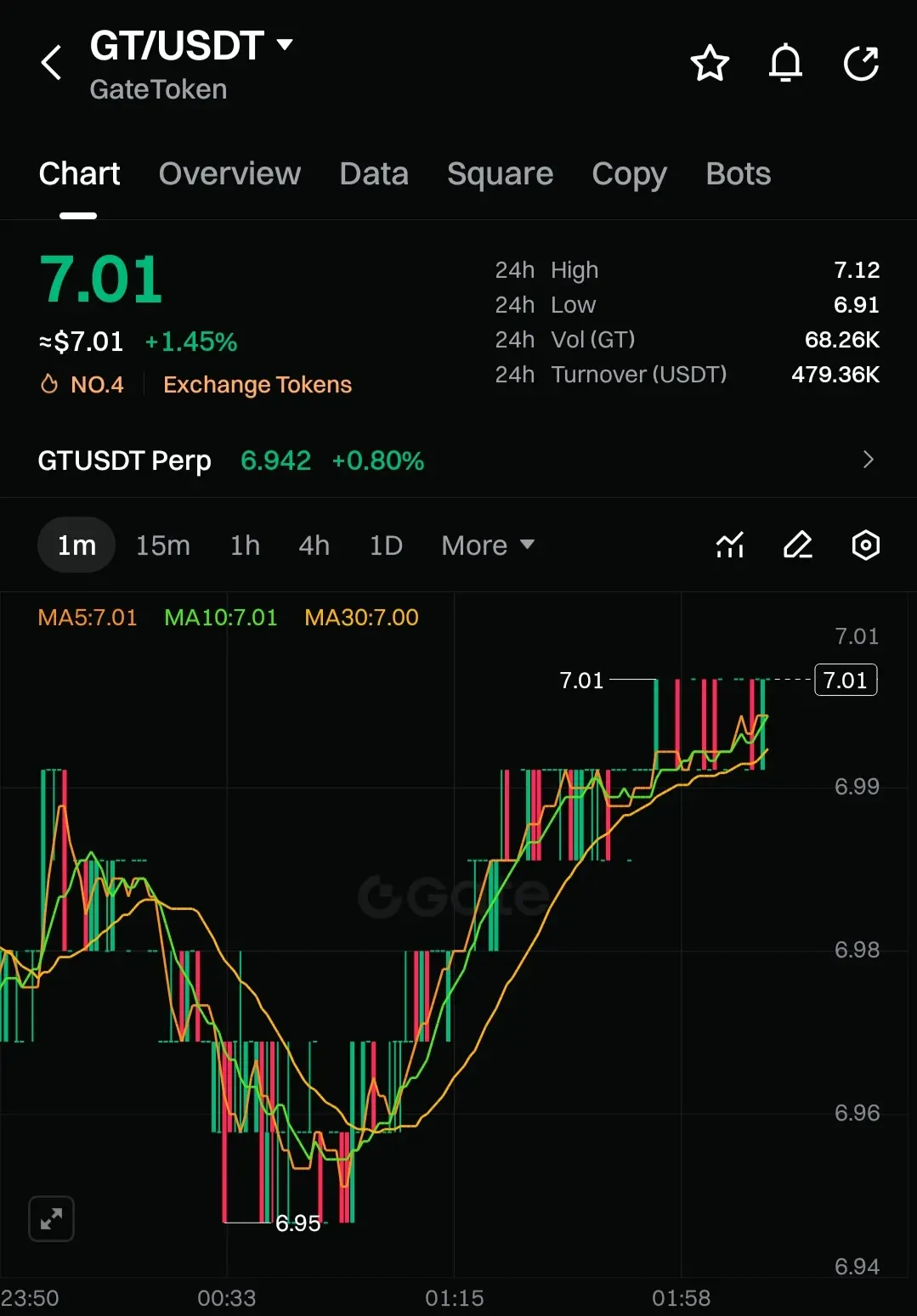This screenshot has width=917, height=1316.
Task: Tap the flame icon beside NO.4
Action: pos(49,384)
